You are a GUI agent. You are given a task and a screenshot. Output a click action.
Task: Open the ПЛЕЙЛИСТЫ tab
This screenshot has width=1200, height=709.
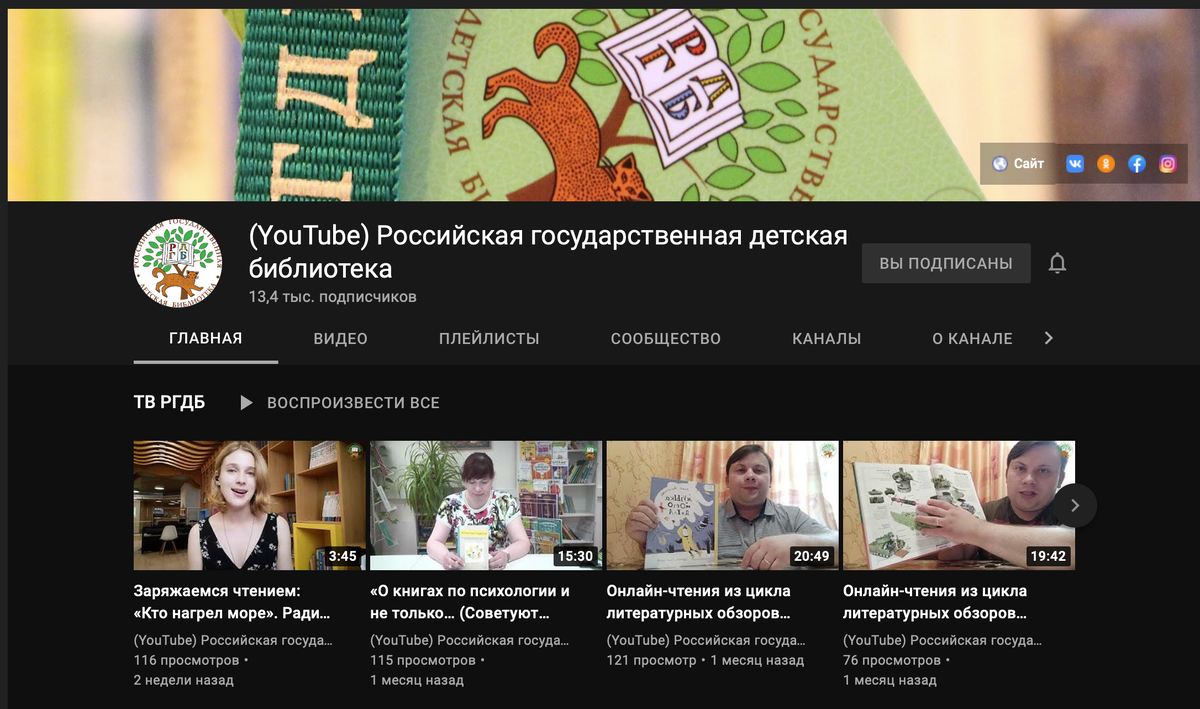(489, 339)
